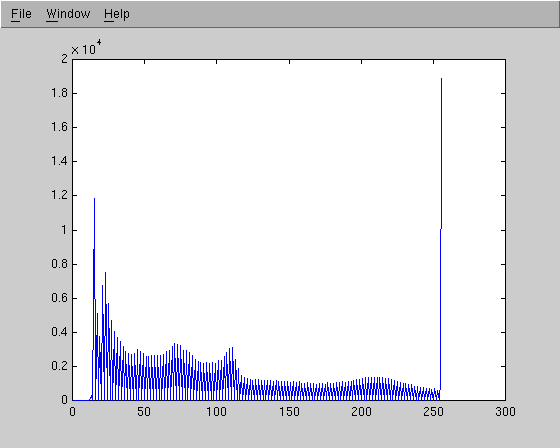The image size is (560, 448).
Task: Open the Help menu
Action: [x=116, y=14]
